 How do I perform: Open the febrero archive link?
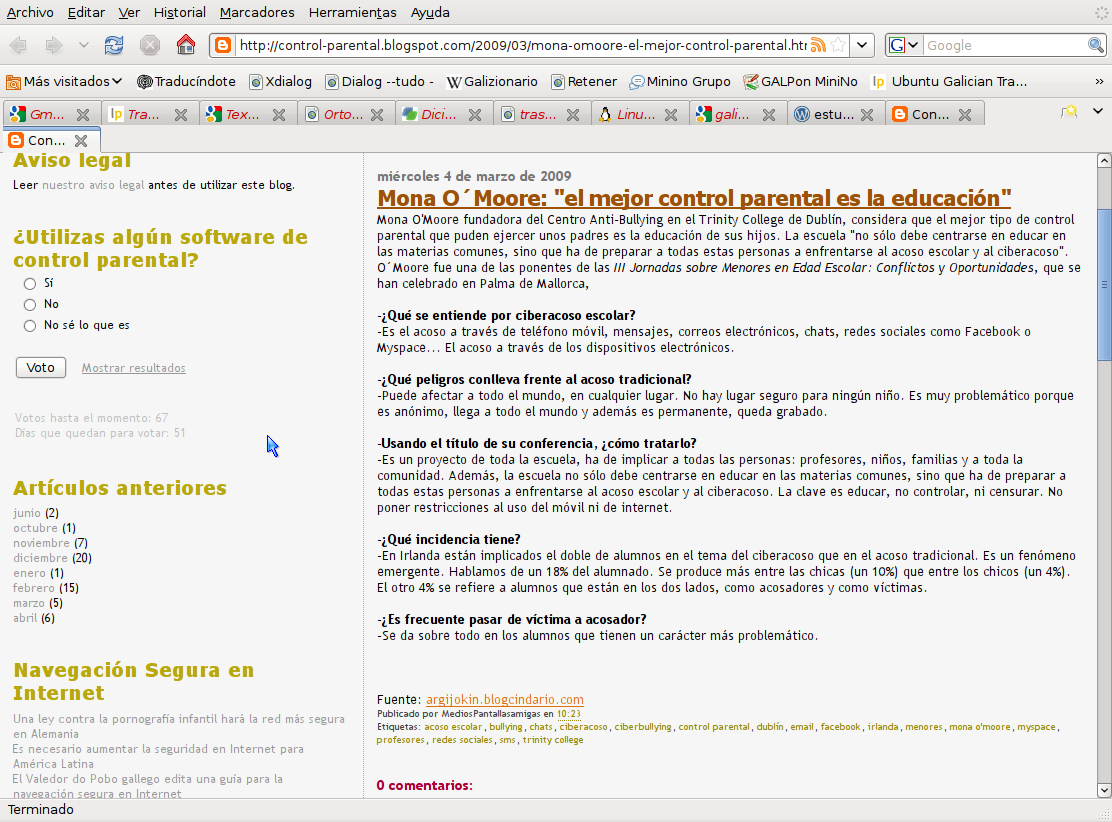[x=33, y=588]
